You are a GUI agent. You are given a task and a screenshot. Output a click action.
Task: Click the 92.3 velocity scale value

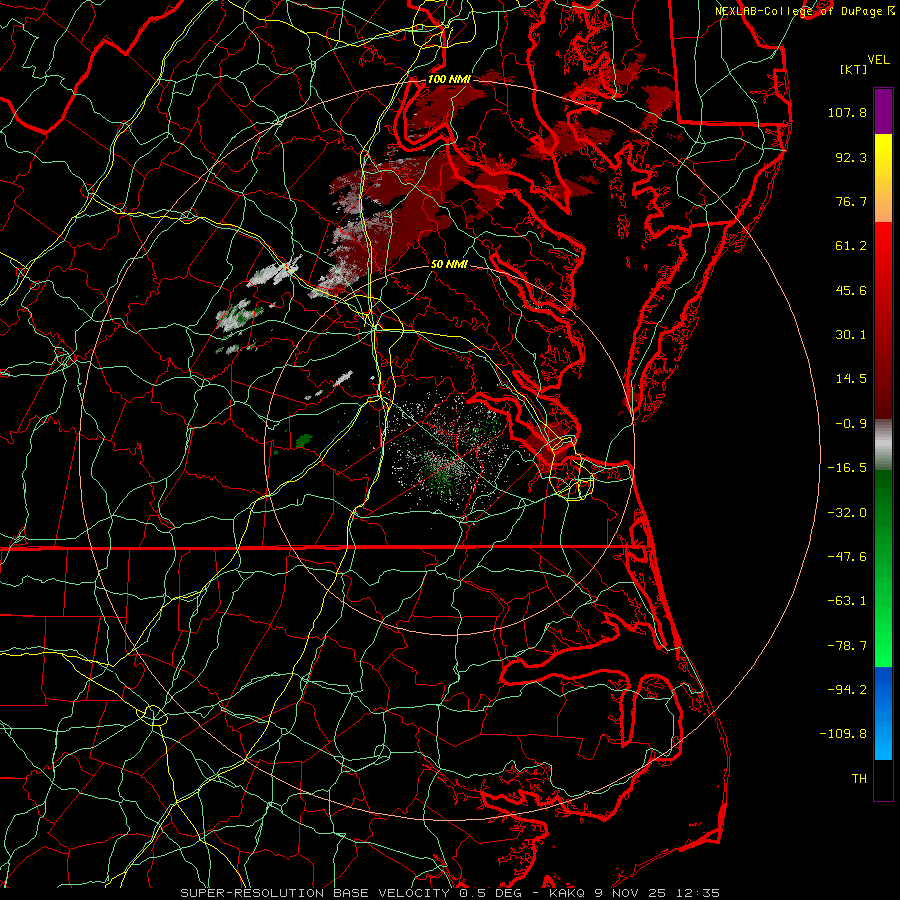point(851,157)
